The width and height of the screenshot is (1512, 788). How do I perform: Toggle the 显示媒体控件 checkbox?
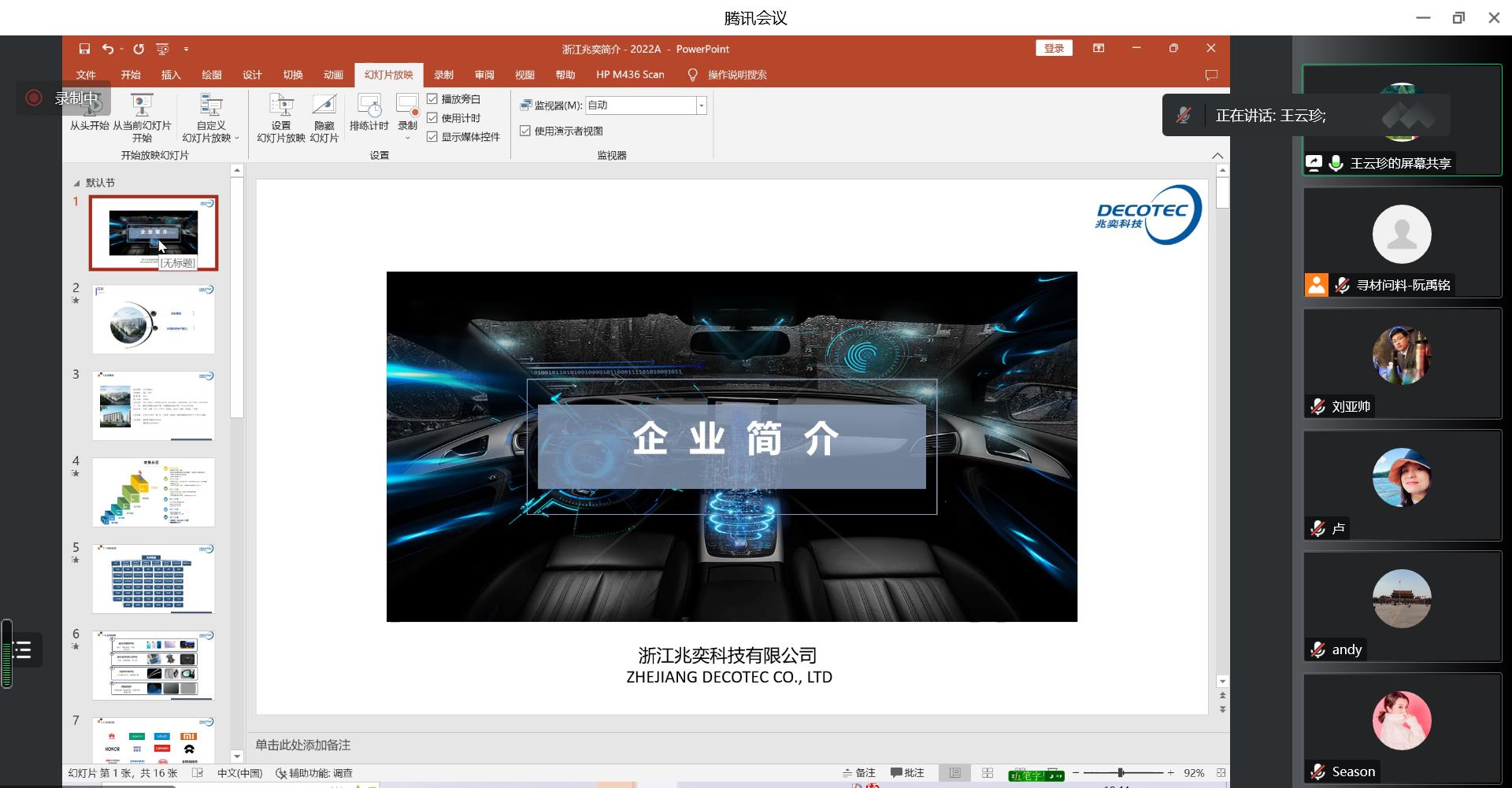[432, 137]
